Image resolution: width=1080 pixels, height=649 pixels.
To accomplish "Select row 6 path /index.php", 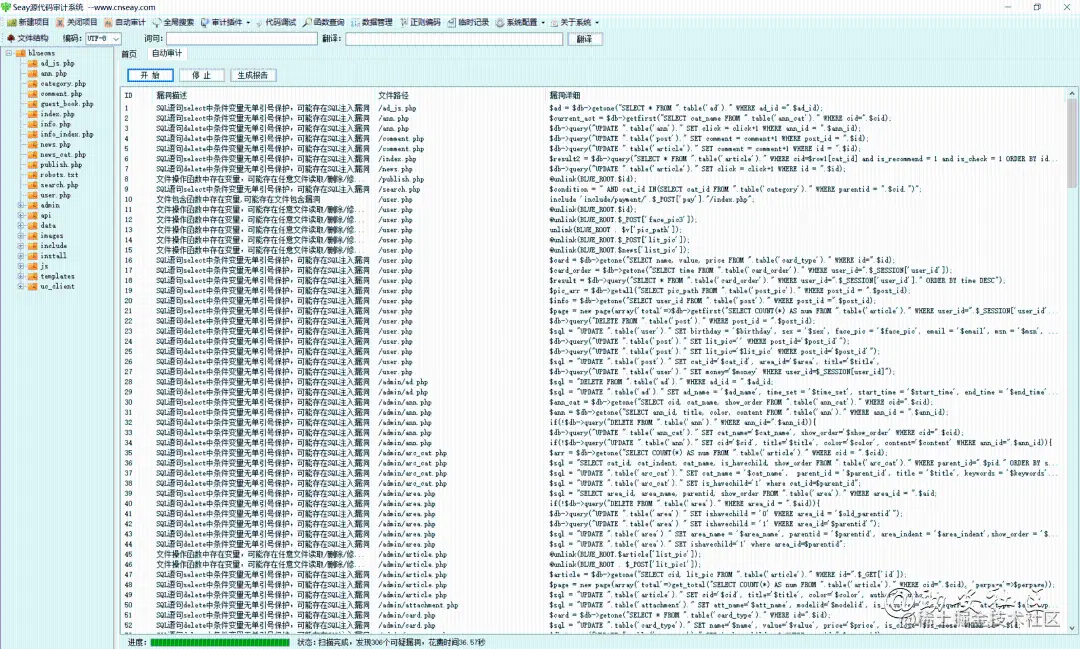I will [397, 158].
